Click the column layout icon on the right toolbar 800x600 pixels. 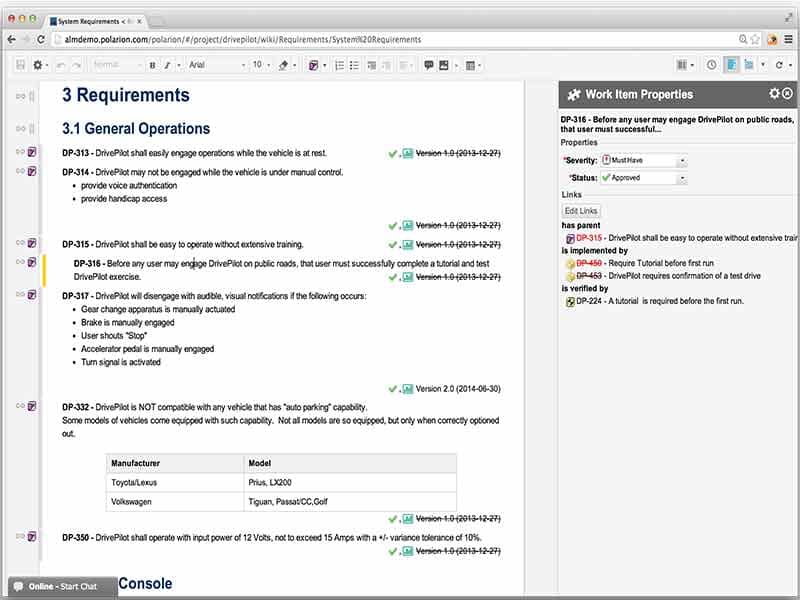[681, 65]
